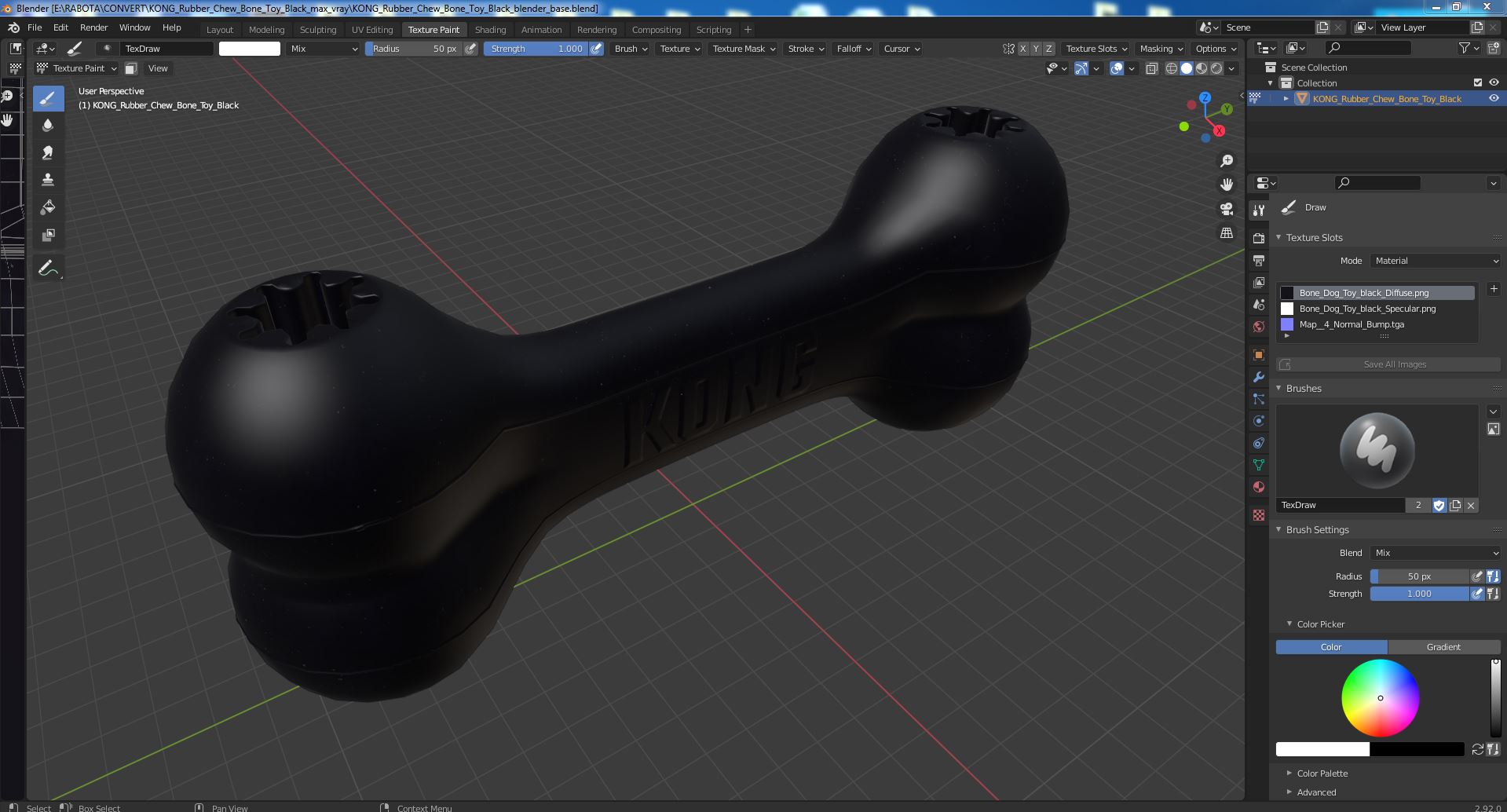Select the Smear tool

[48, 152]
